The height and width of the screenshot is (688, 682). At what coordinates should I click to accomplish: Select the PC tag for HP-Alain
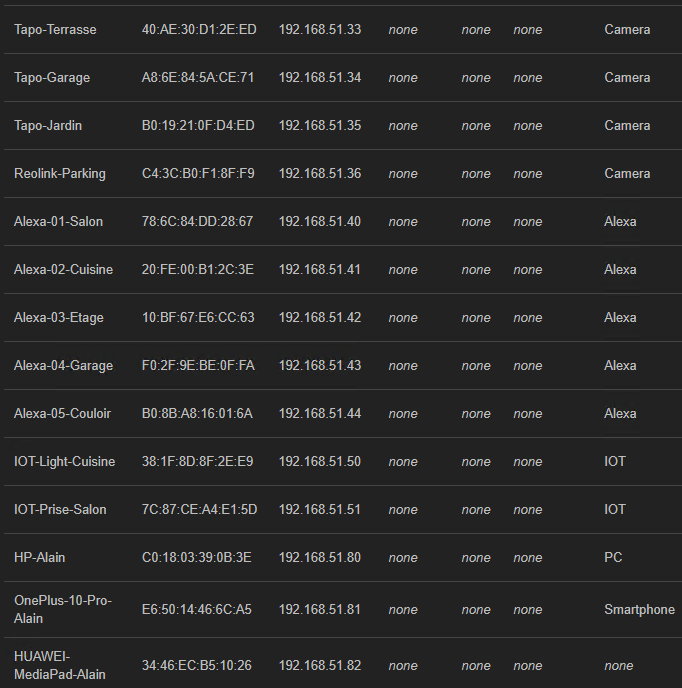pos(613,558)
